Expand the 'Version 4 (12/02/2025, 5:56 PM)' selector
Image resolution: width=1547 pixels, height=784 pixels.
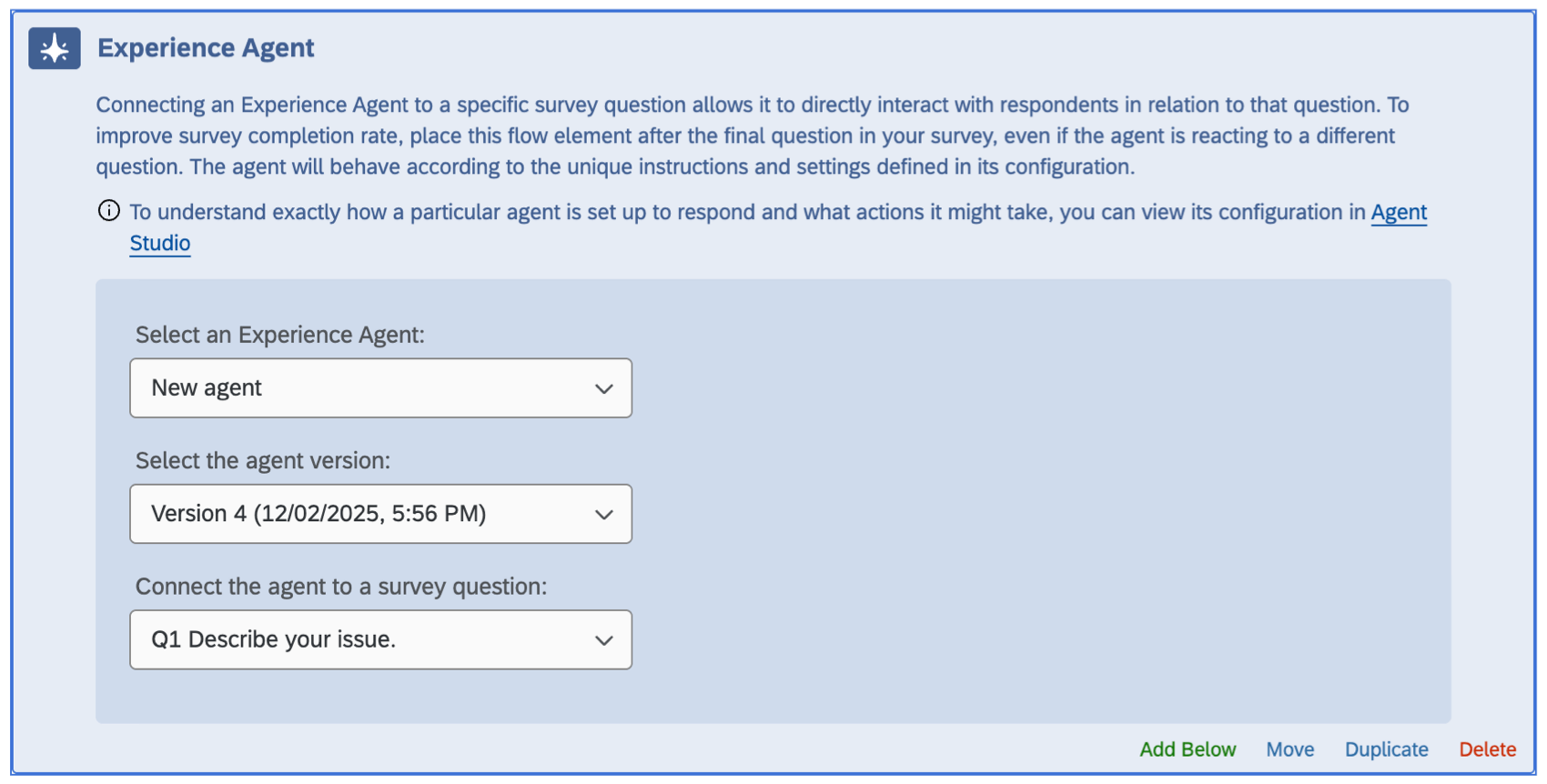[x=381, y=513]
